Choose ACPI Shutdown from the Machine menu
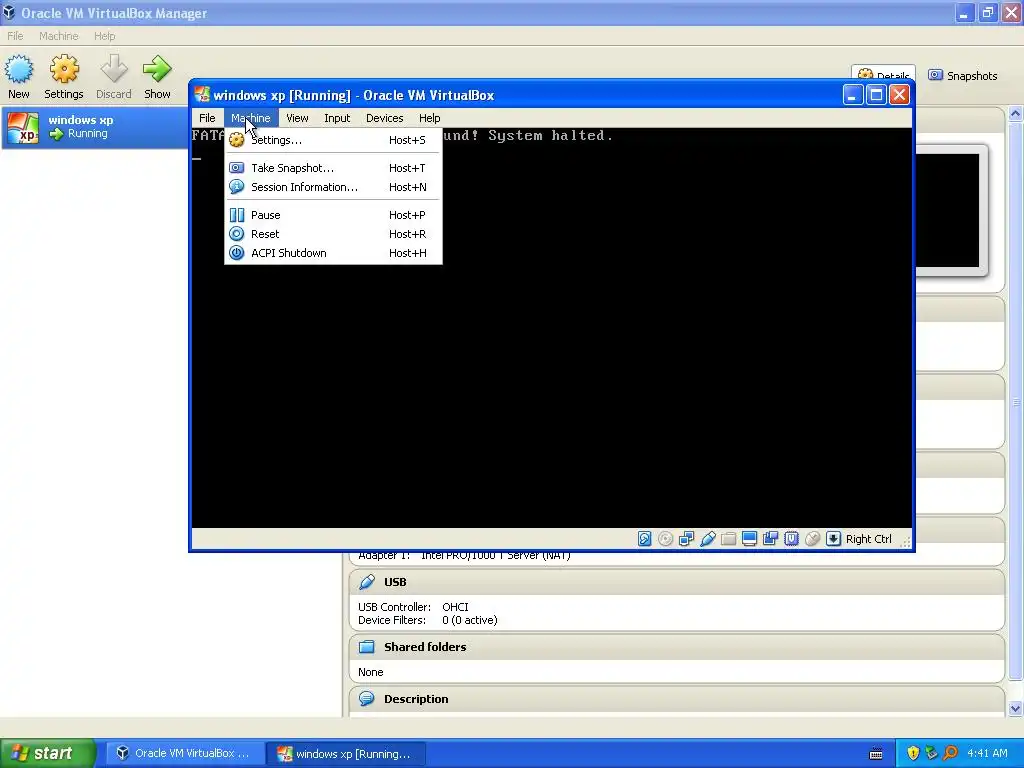This screenshot has height=768, width=1024. (333, 253)
